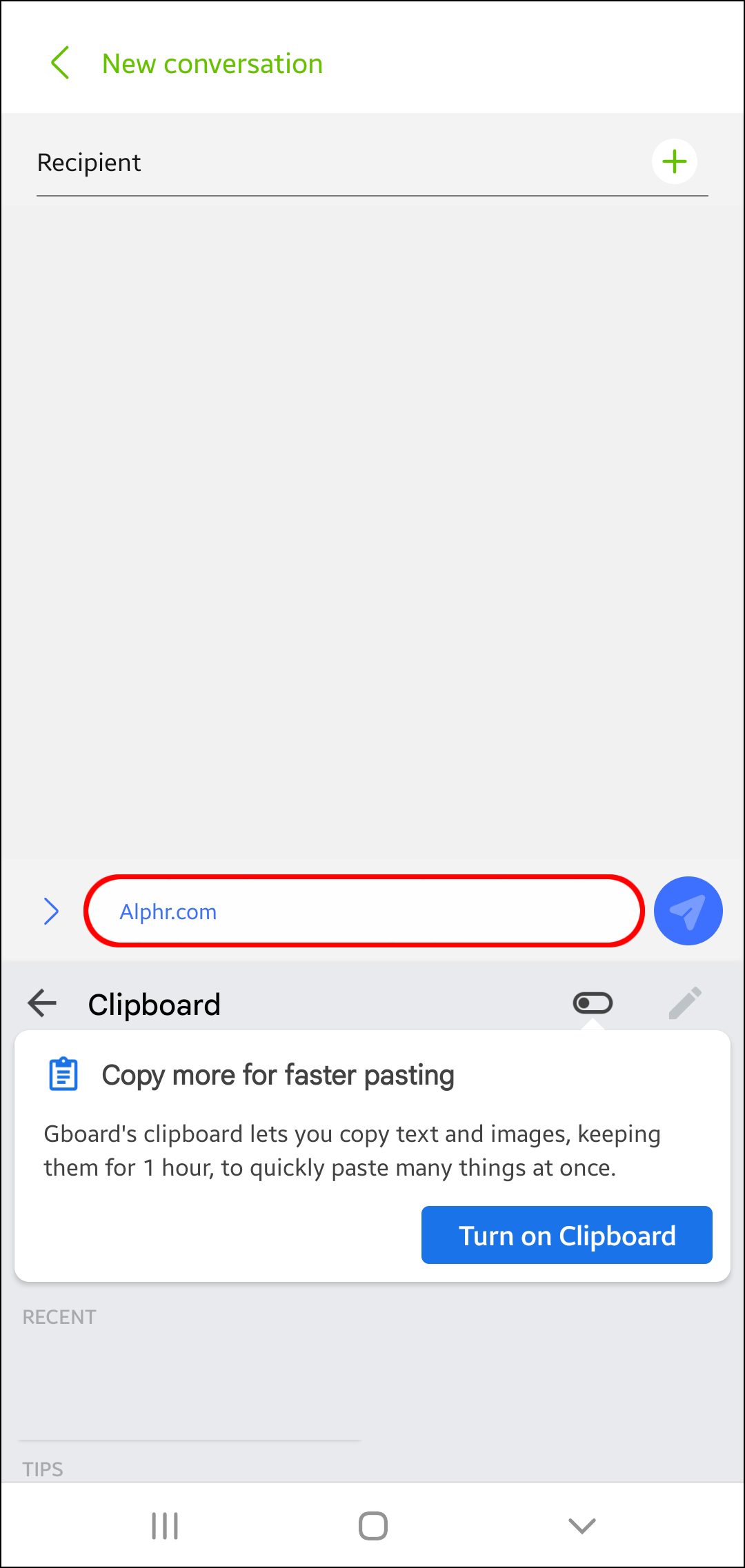Return from Clipboard using the back arrow
This screenshot has height=1568, width=745.
(42, 1003)
